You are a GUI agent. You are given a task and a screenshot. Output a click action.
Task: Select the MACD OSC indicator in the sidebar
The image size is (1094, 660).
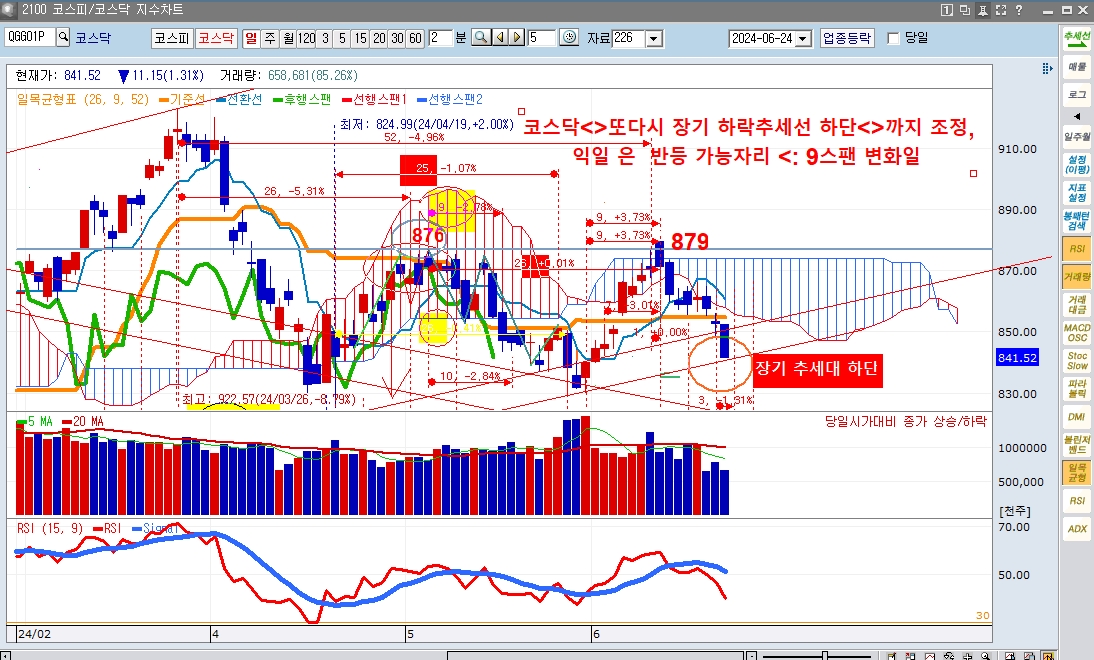coord(1077,332)
